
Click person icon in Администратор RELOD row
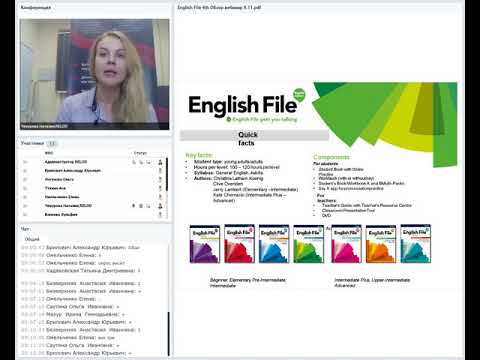(160, 162)
